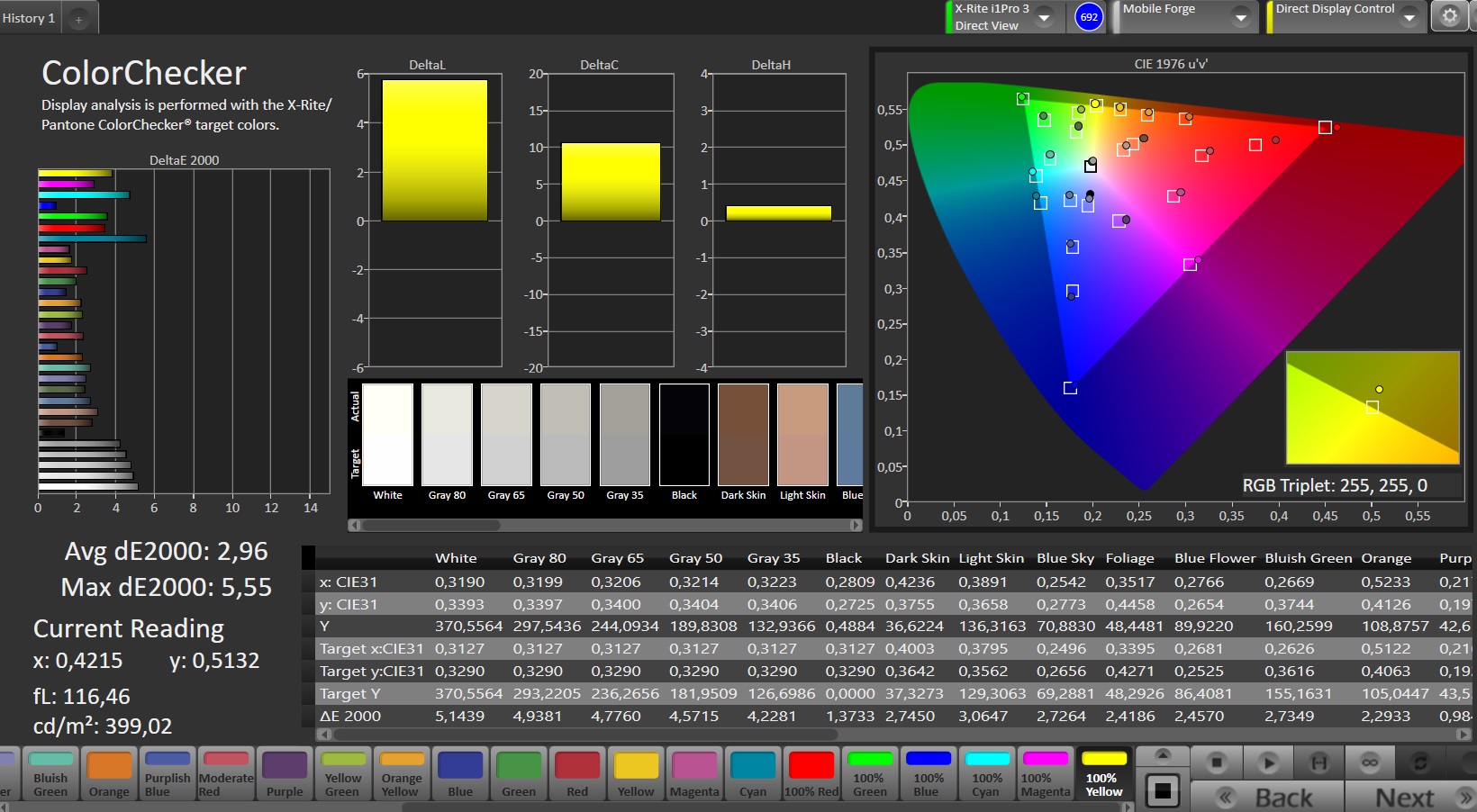Open settings with the gear icon
Viewport: 1477px width, 812px height.
click(1450, 17)
